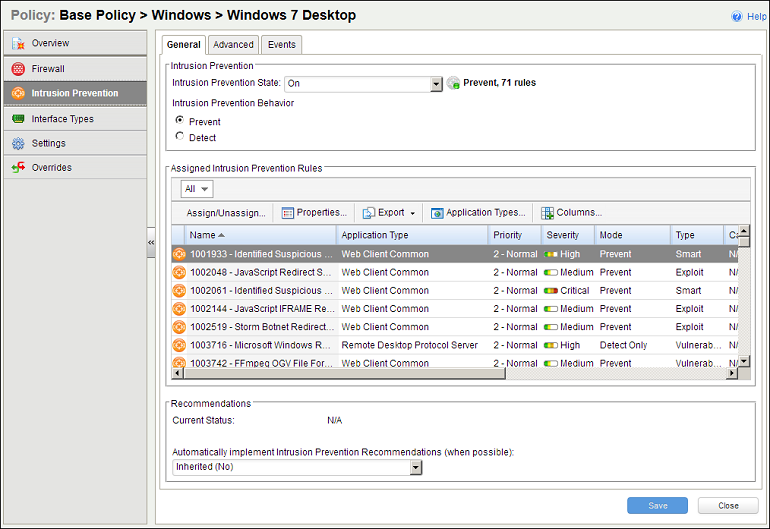Select the Detect radio button
Image resolution: width=770 pixels, height=529 pixels.
pyautogui.click(x=180, y=137)
